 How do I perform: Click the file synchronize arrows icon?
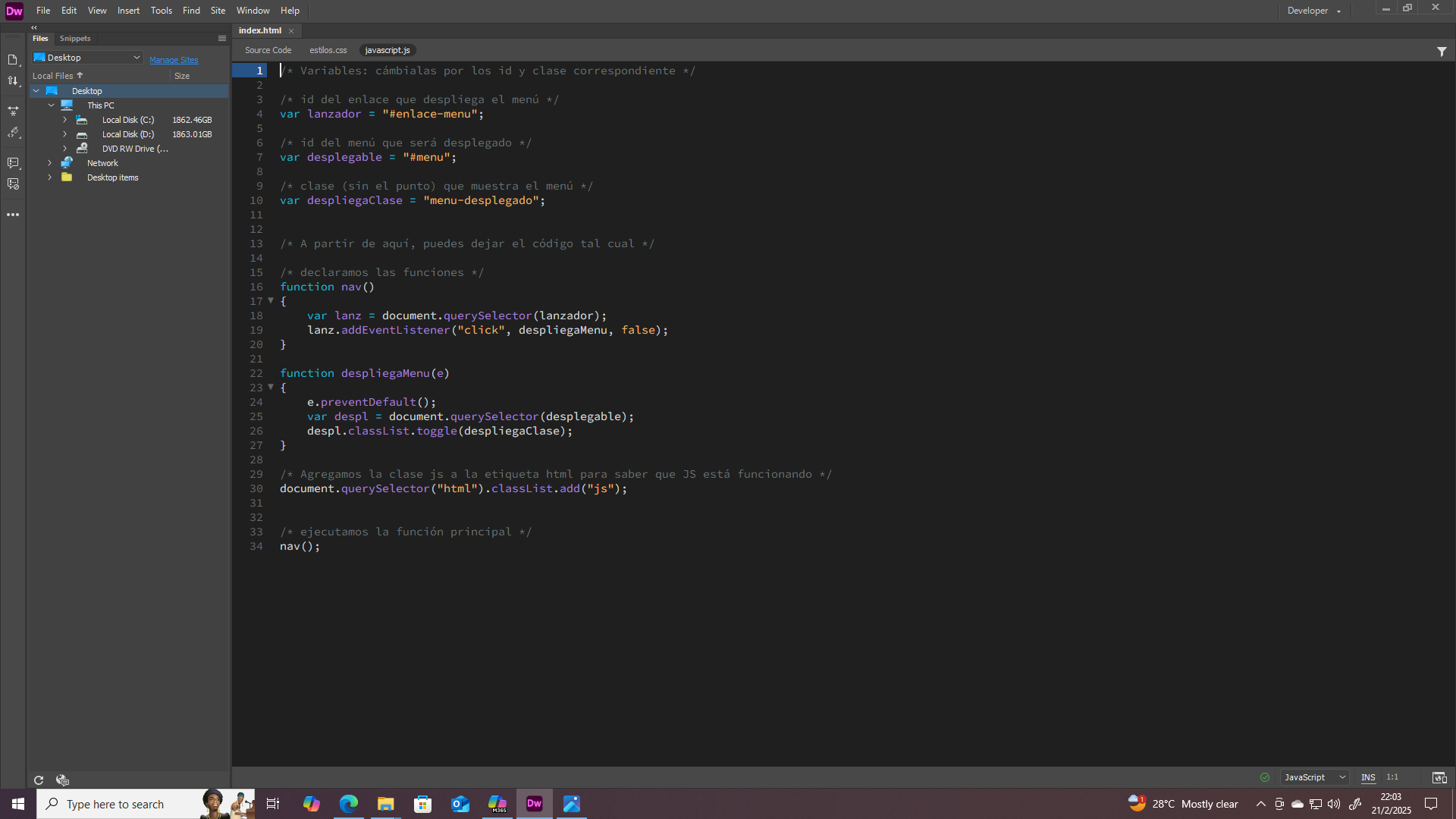pos(13,80)
